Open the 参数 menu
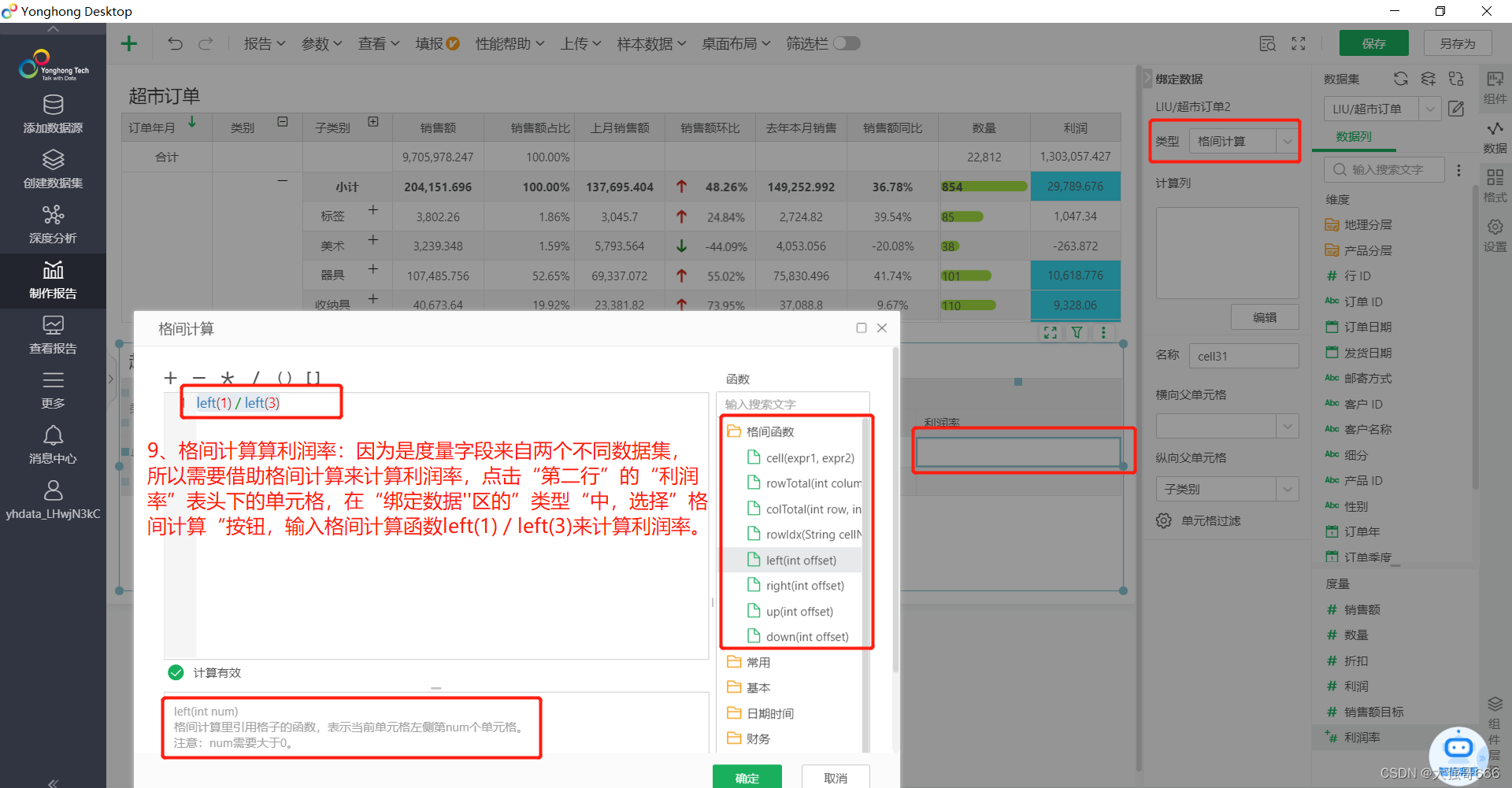 point(321,43)
